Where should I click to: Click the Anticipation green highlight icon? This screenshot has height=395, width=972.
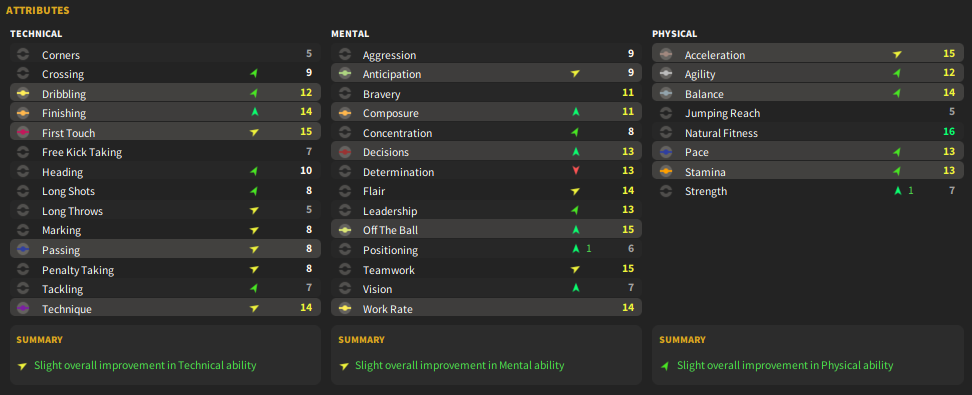click(345, 74)
